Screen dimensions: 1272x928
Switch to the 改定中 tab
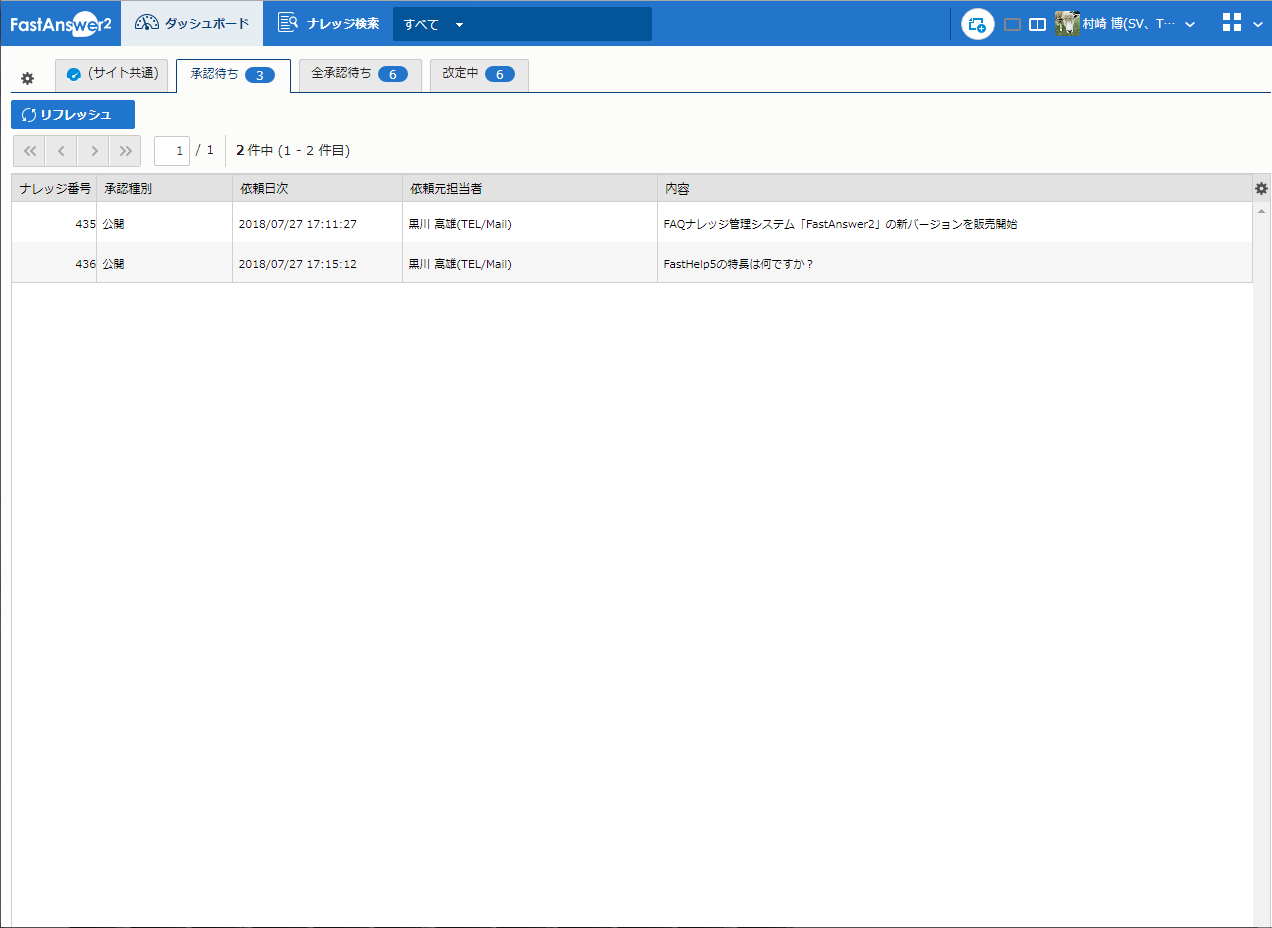pyautogui.click(x=478, y=74)
